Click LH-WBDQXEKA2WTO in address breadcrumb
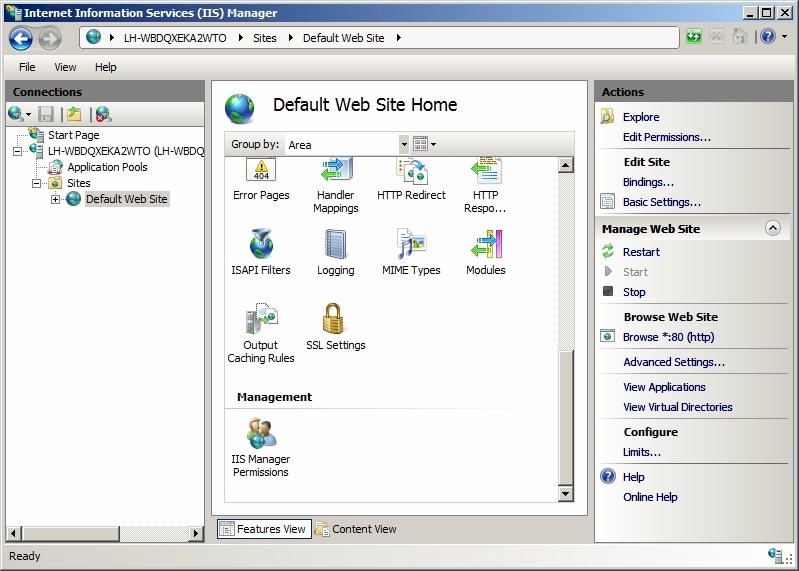Viewport: 799px width, 571px height. (x=175, y=38)
